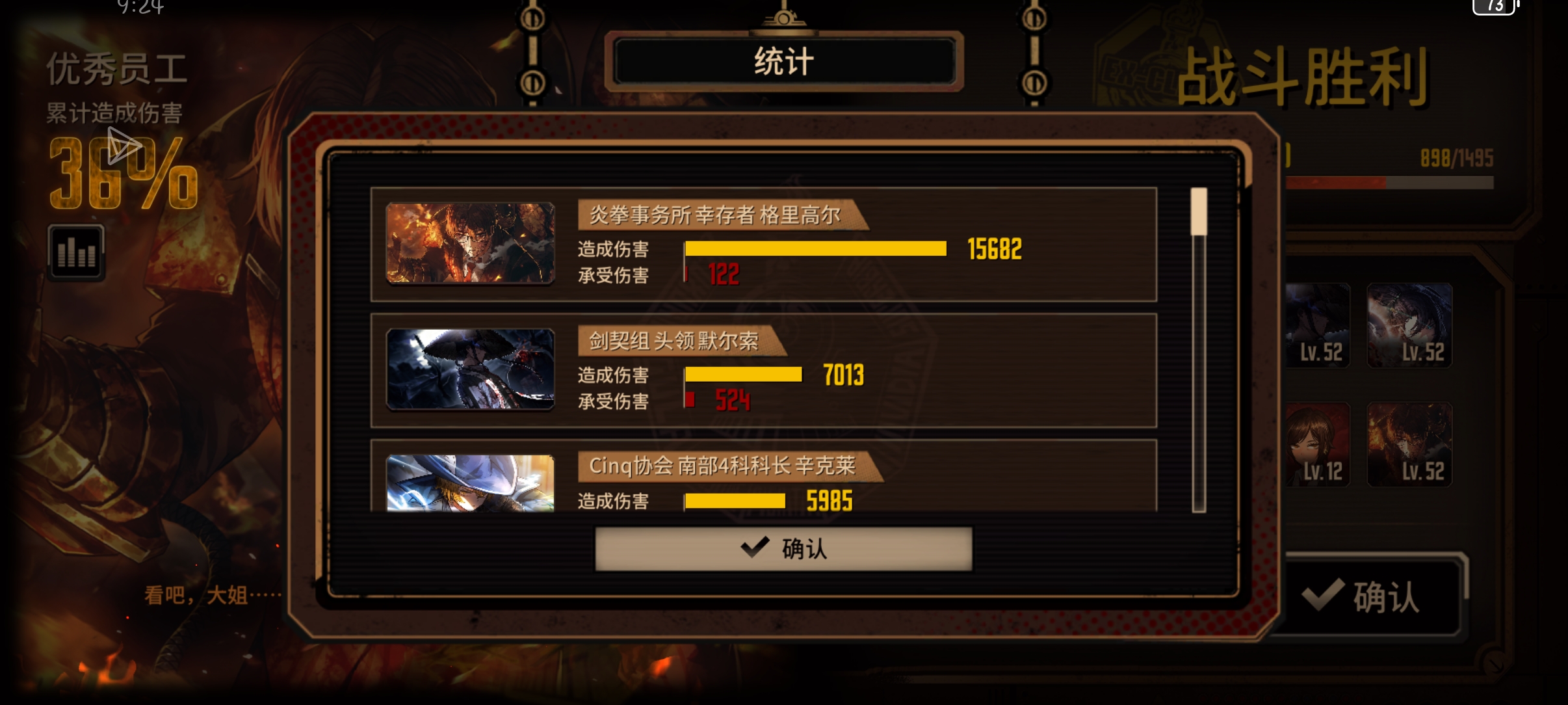Click the 炎拳事务所 幸存者 格里高尔 name label
Image resolution: width=1568 pixels, height=705 pixels.
tap(715, 215)
